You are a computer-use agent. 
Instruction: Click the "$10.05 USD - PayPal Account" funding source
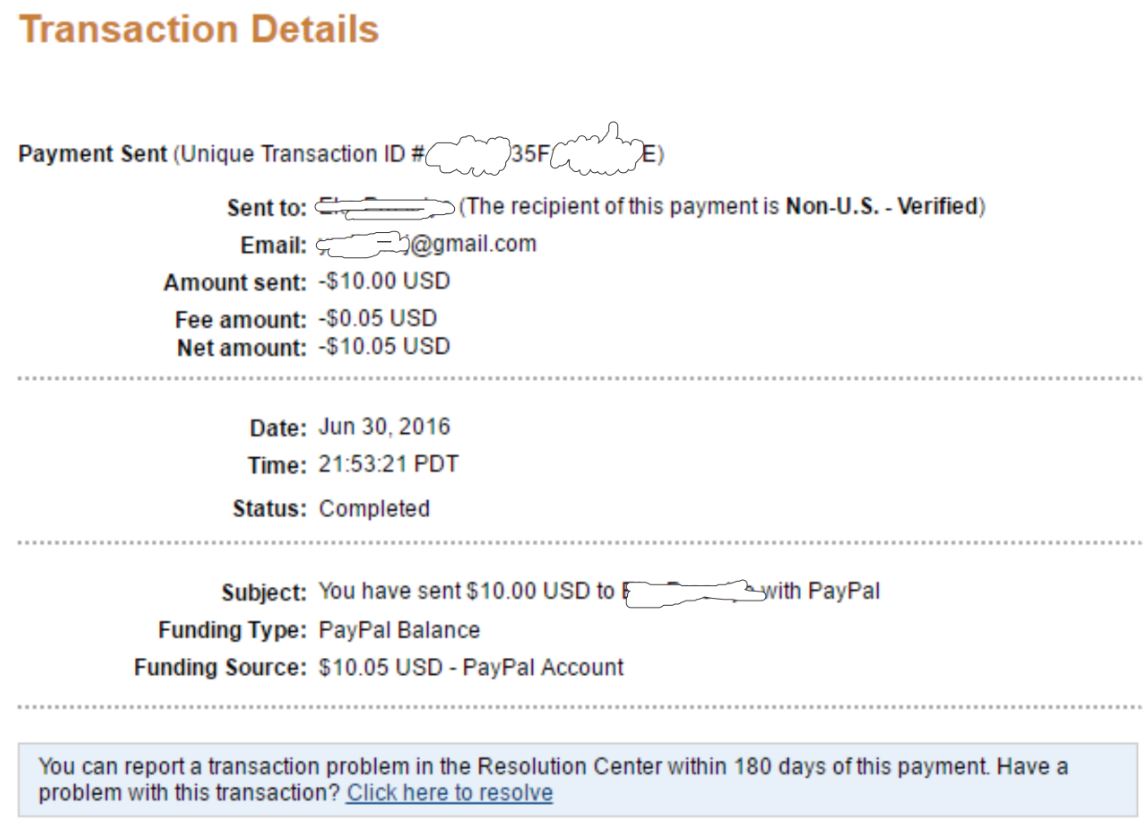pos(471,668)
